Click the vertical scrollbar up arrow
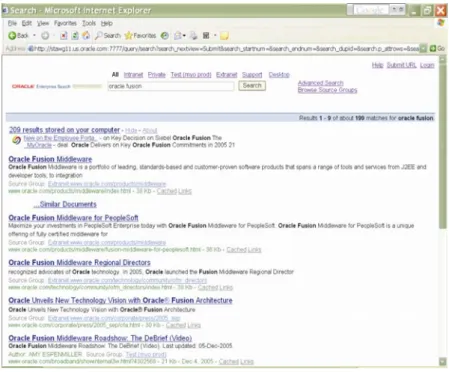The height and width of the screenshot is (372, 449). (443, 60)
